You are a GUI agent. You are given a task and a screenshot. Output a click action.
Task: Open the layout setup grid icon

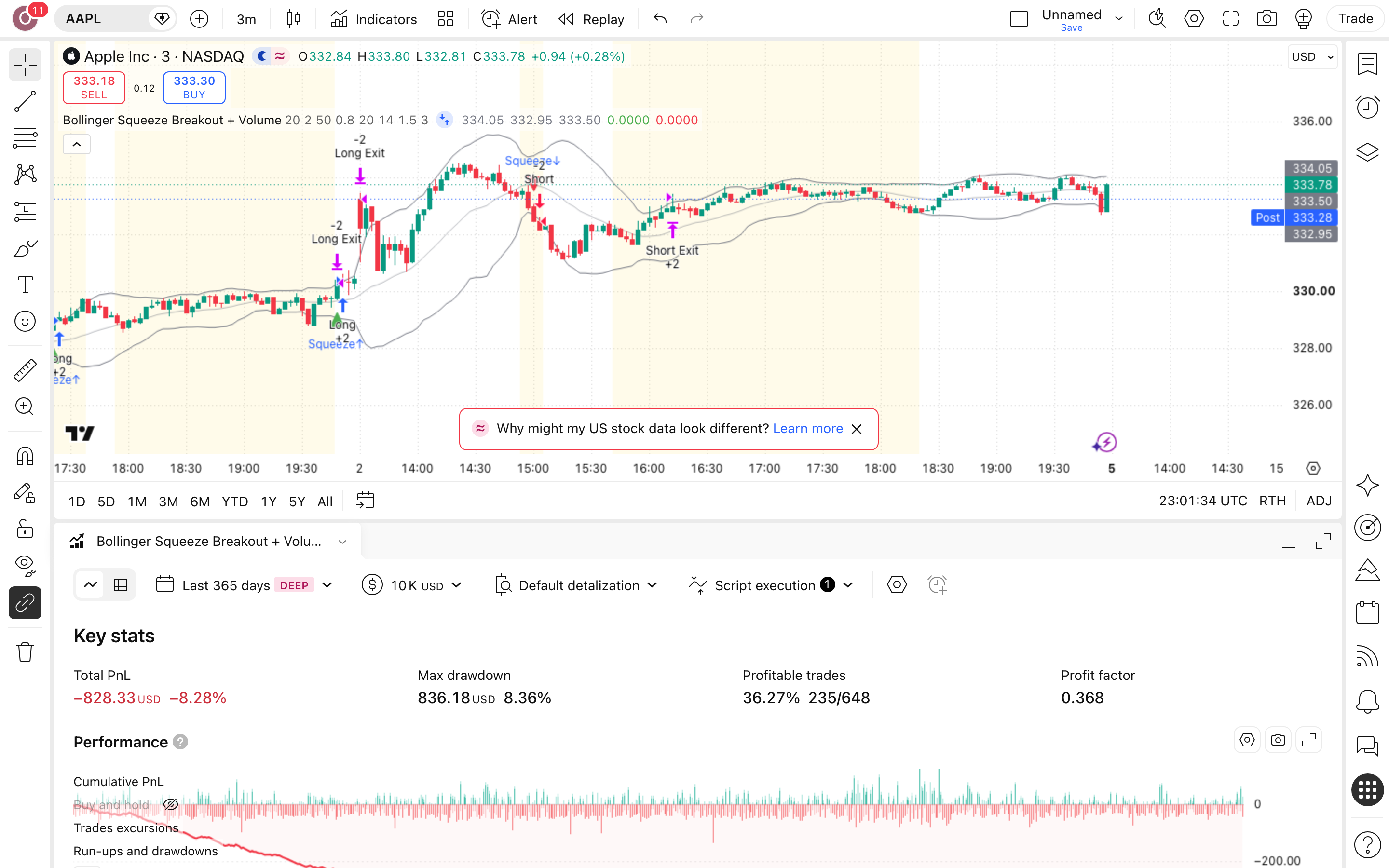[446, 19]
